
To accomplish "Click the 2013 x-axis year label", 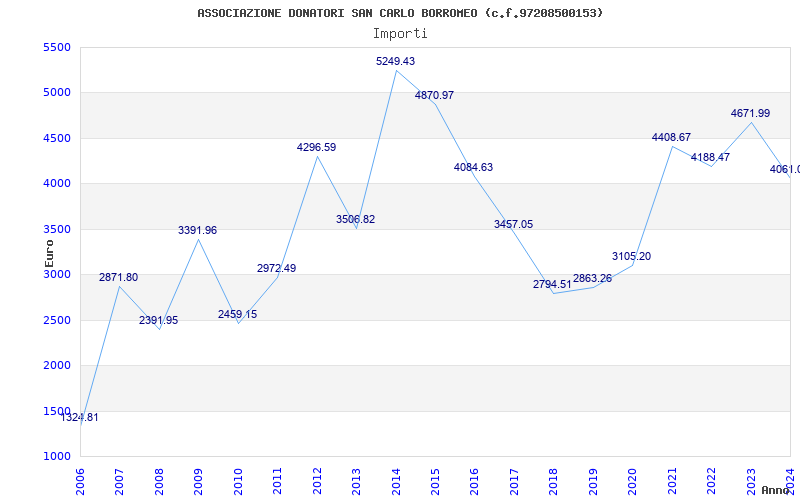I will tap(357, 482).
